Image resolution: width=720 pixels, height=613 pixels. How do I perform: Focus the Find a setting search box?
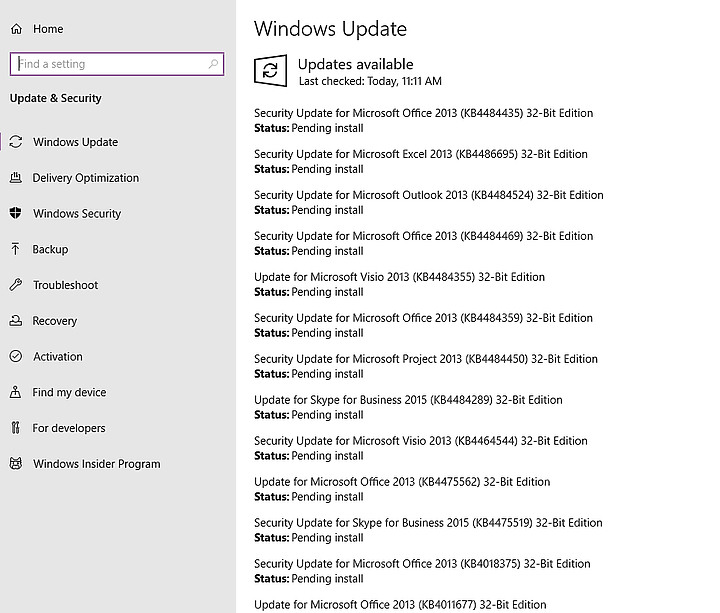(117, 64)
